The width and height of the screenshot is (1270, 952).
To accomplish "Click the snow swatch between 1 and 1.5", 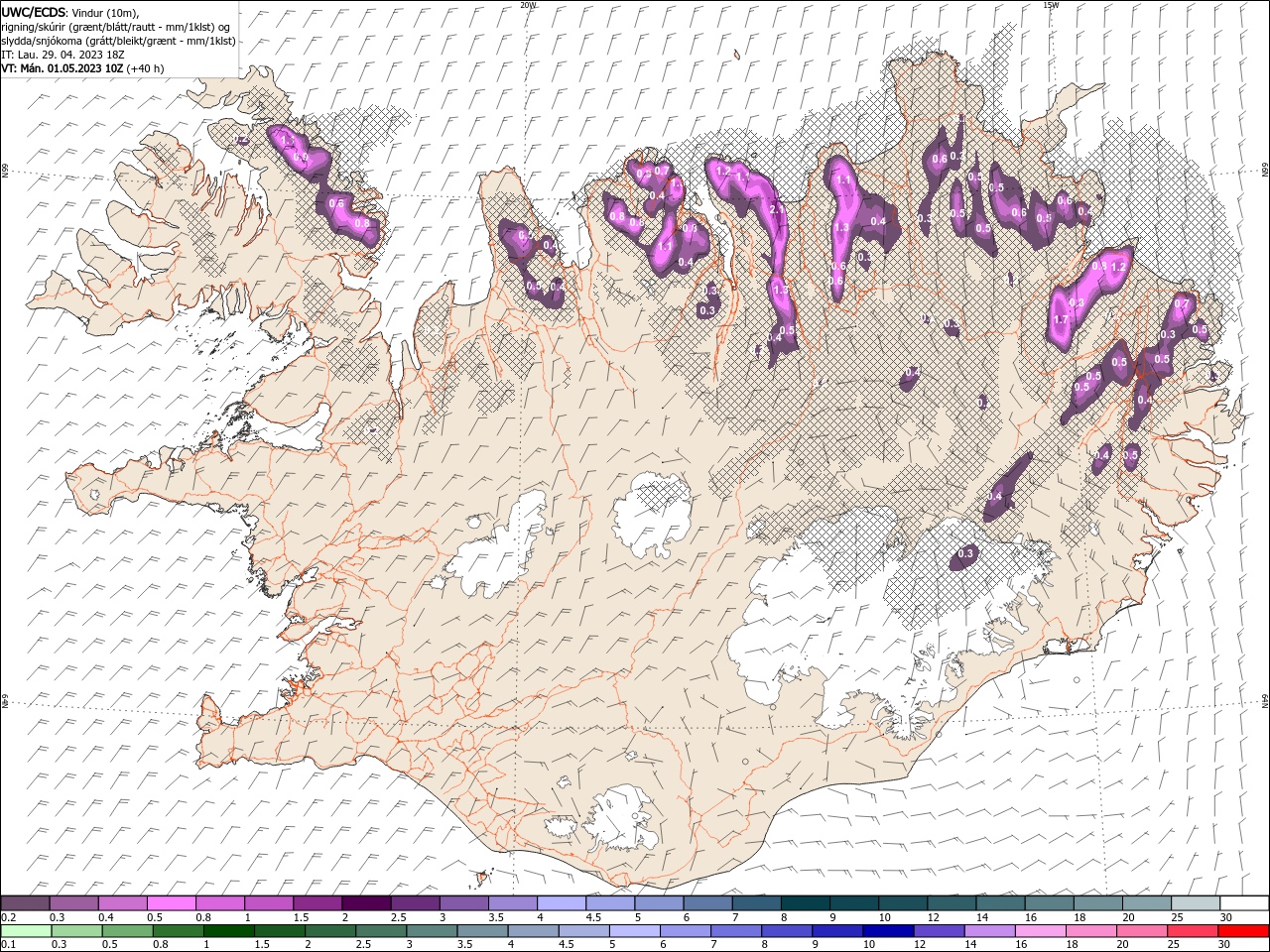I will click(270, 903).
